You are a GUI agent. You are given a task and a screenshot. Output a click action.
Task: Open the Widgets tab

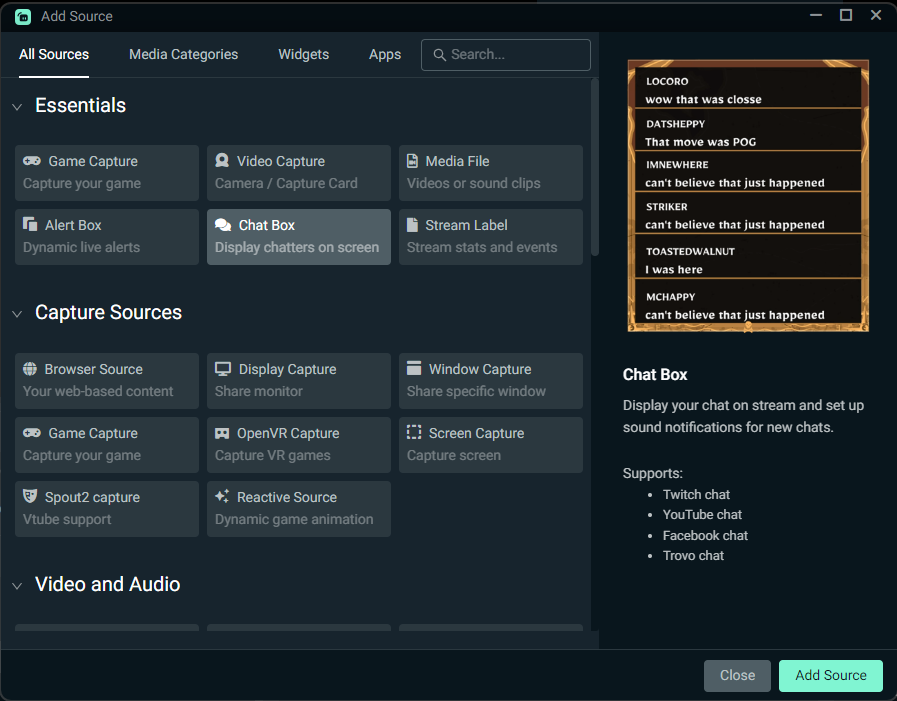tap(303, 55)
